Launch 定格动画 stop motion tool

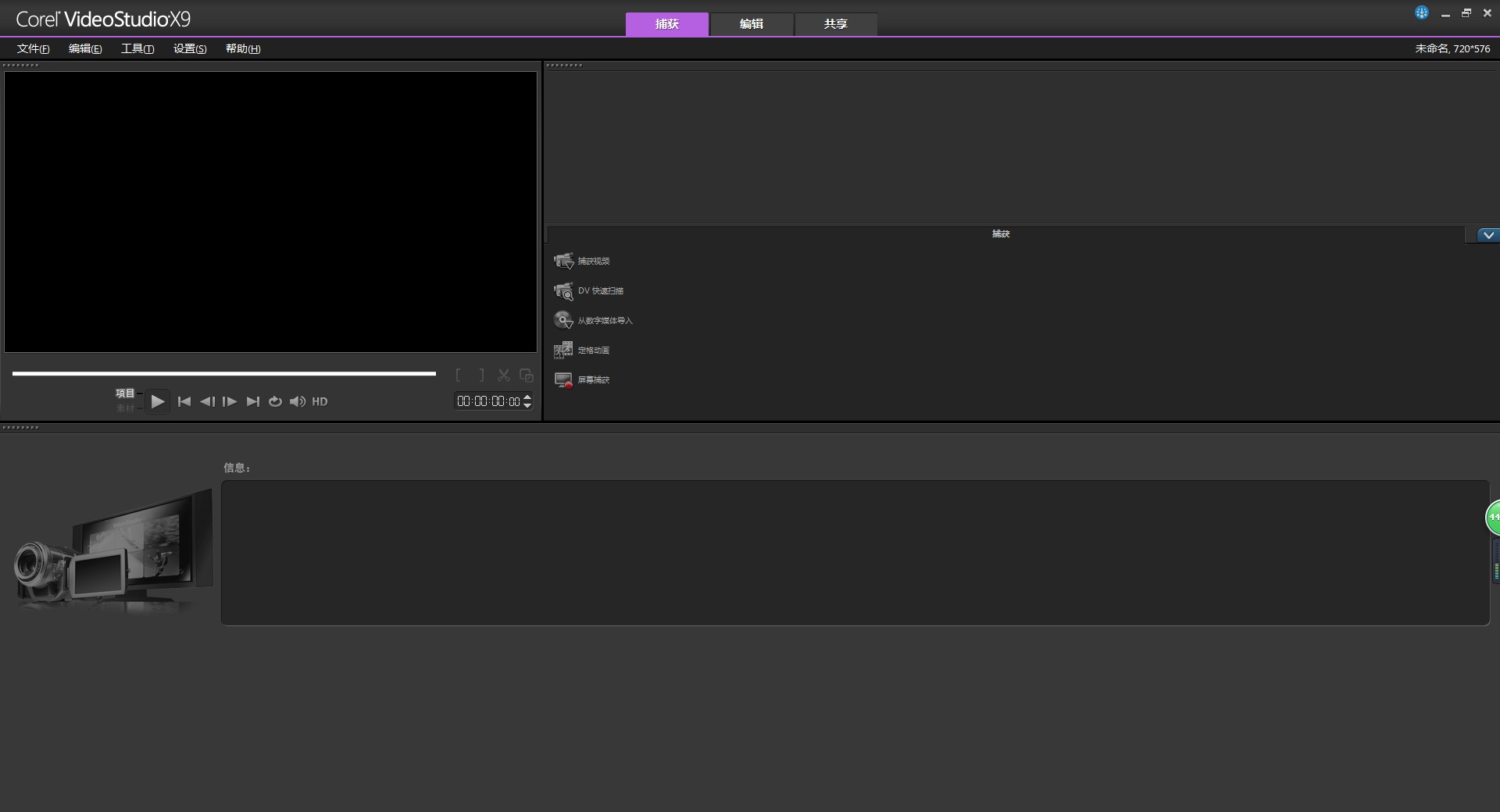563,351
